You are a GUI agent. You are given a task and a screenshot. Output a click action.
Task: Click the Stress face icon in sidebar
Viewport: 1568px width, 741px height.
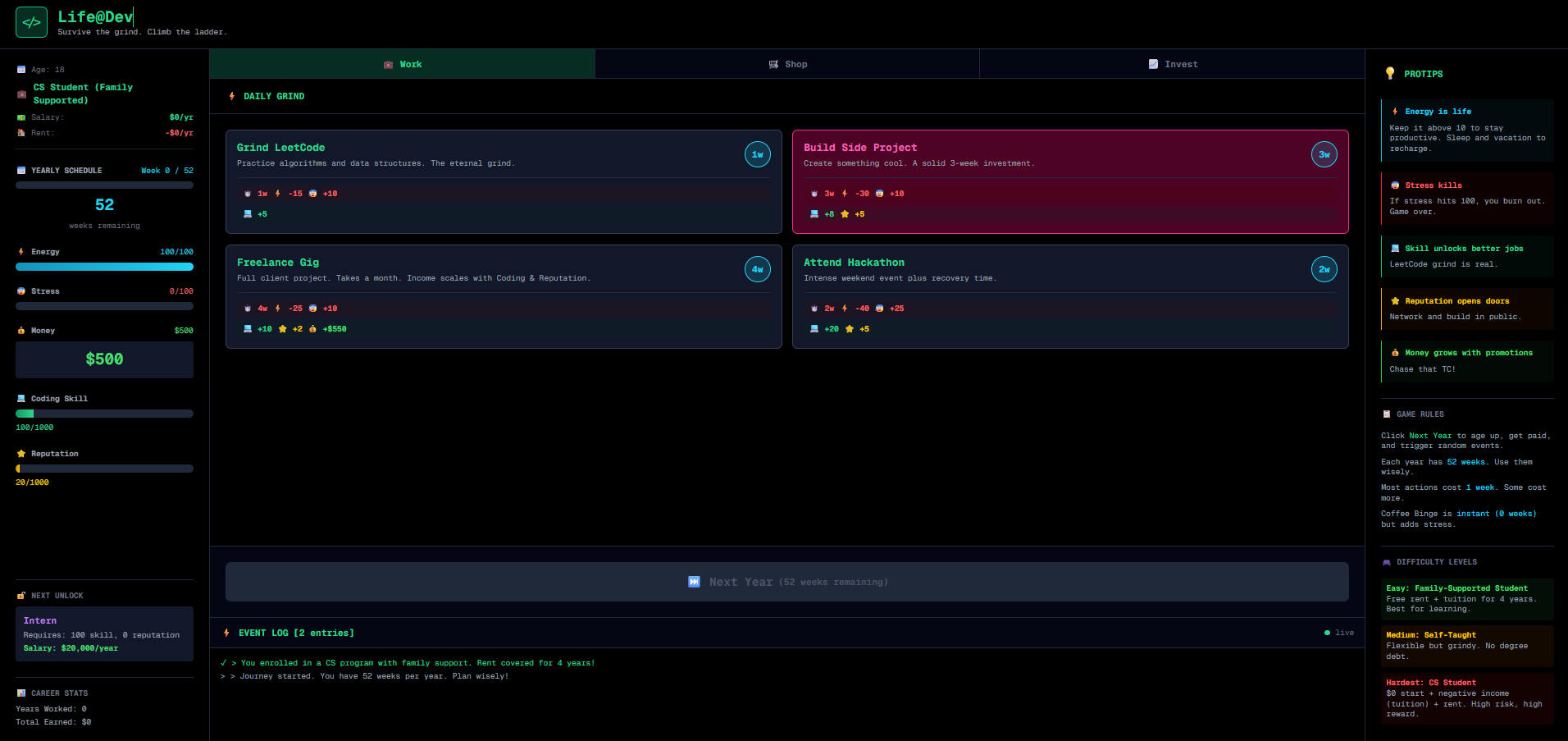click(21, 291)
